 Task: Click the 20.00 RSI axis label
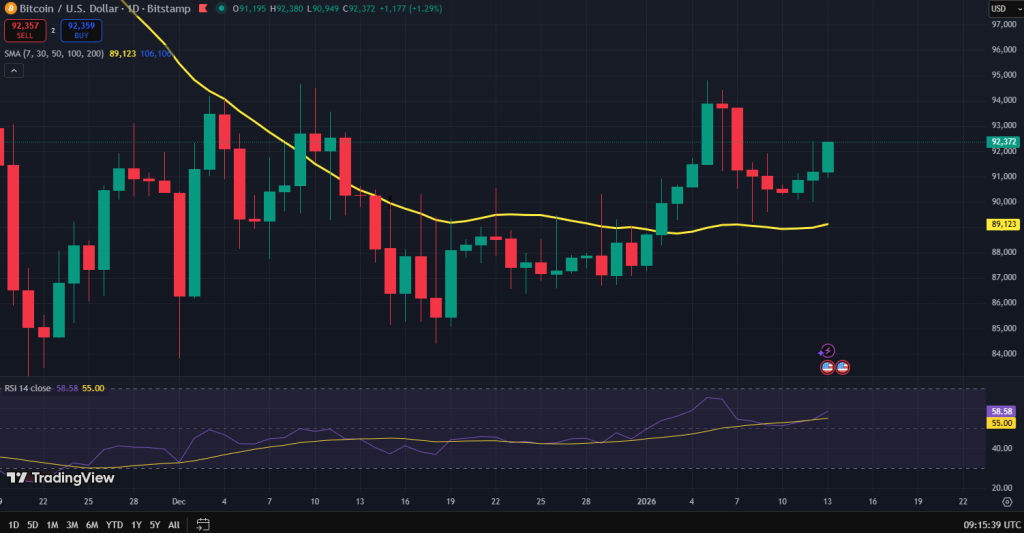pyautogui.click(x=1002, y=488)
